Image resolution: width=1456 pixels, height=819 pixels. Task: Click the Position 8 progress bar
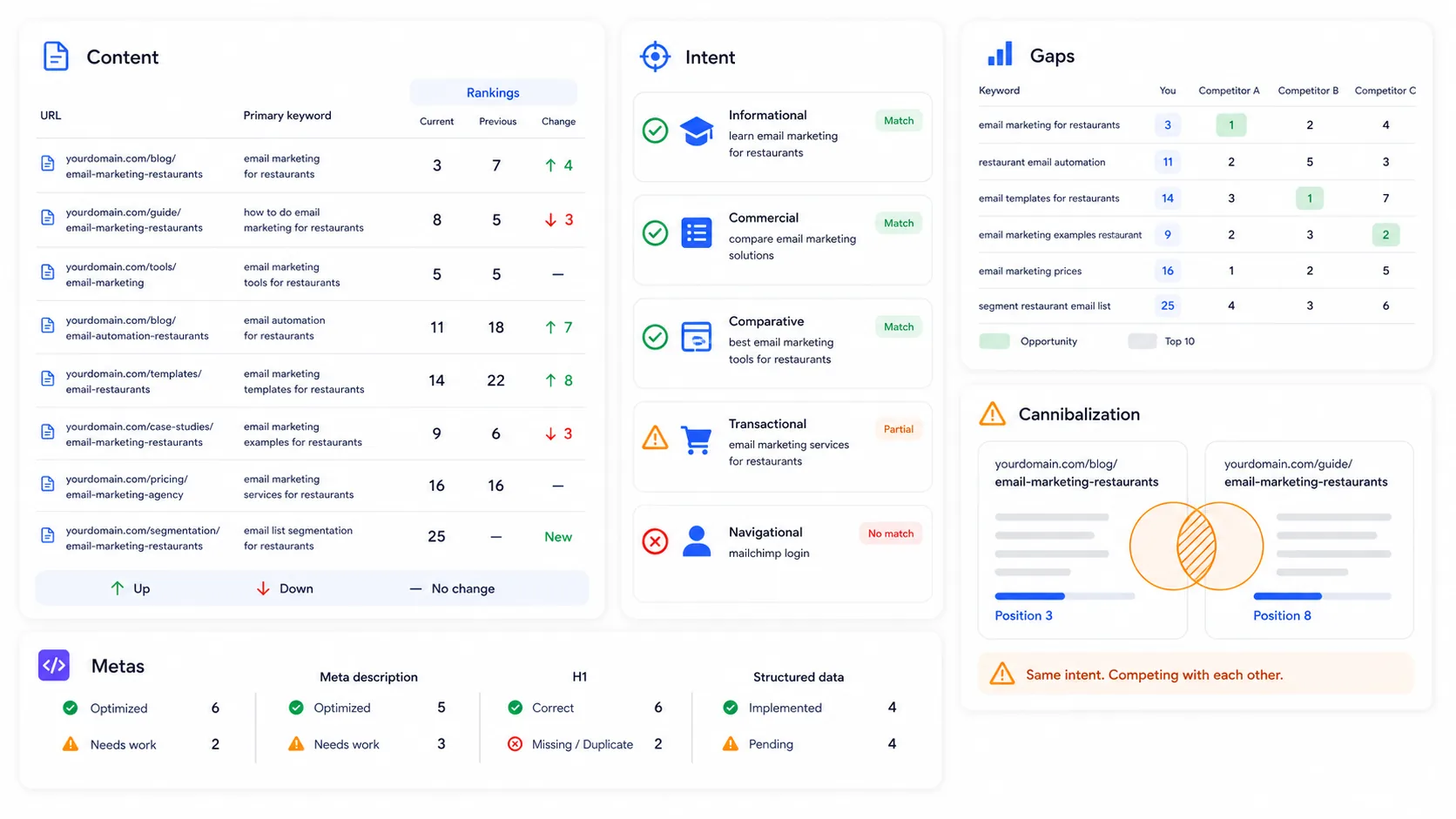[x=1322, y=596]
